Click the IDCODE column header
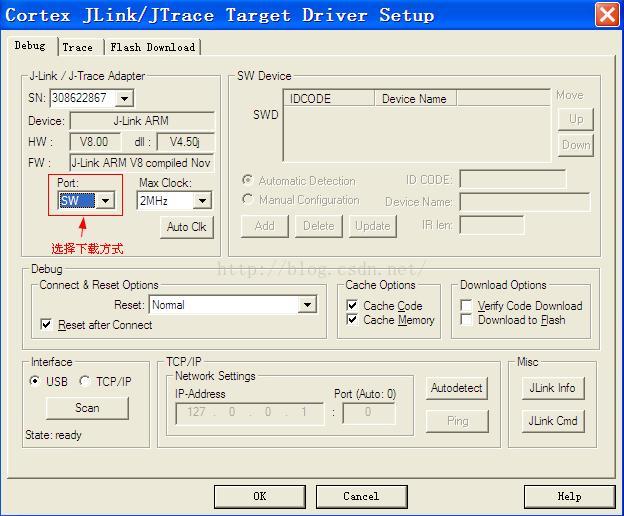The image size is (624, 516). [329, 98]
